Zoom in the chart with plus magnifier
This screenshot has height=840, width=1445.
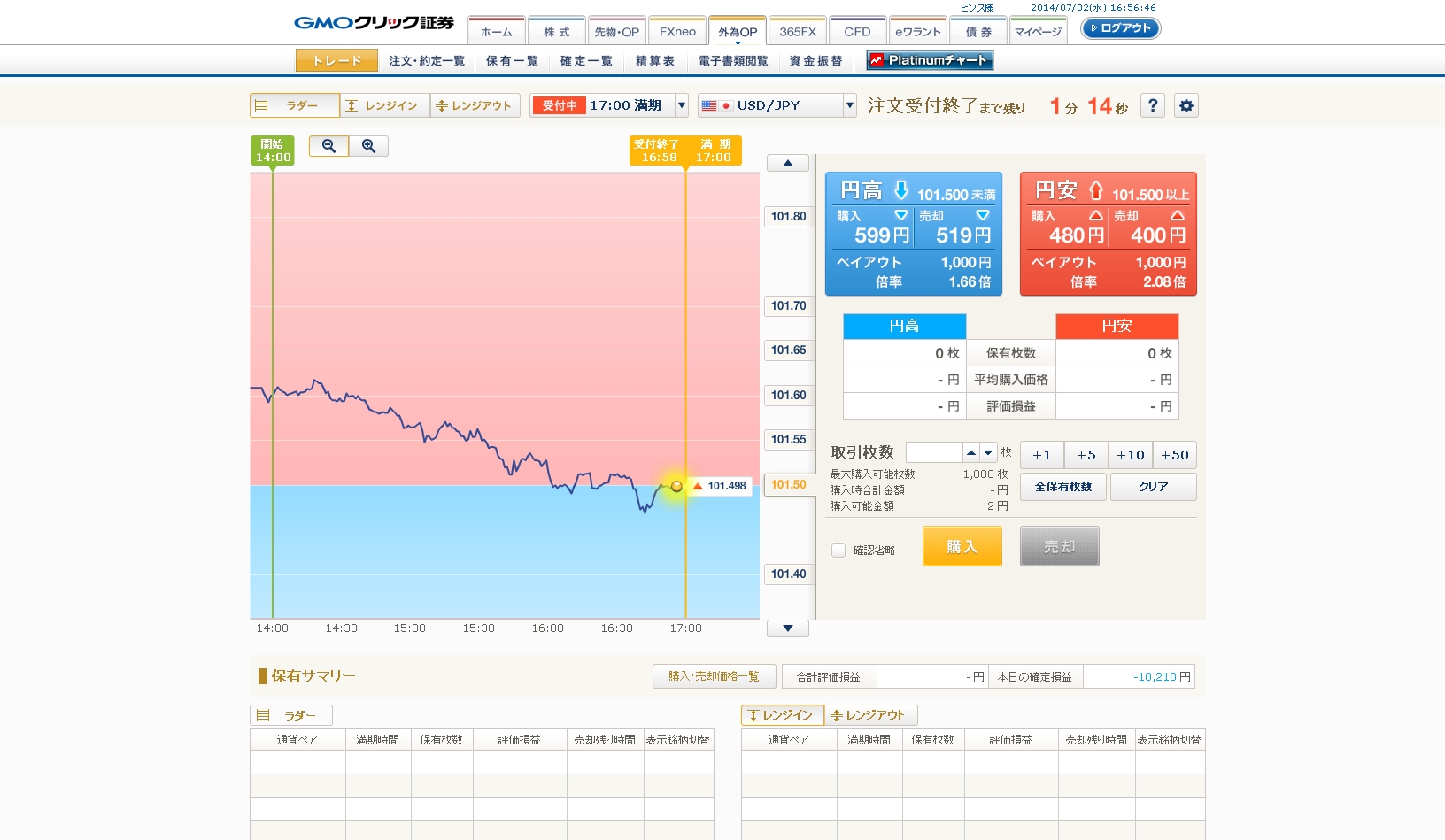click(x=368, y=146)
